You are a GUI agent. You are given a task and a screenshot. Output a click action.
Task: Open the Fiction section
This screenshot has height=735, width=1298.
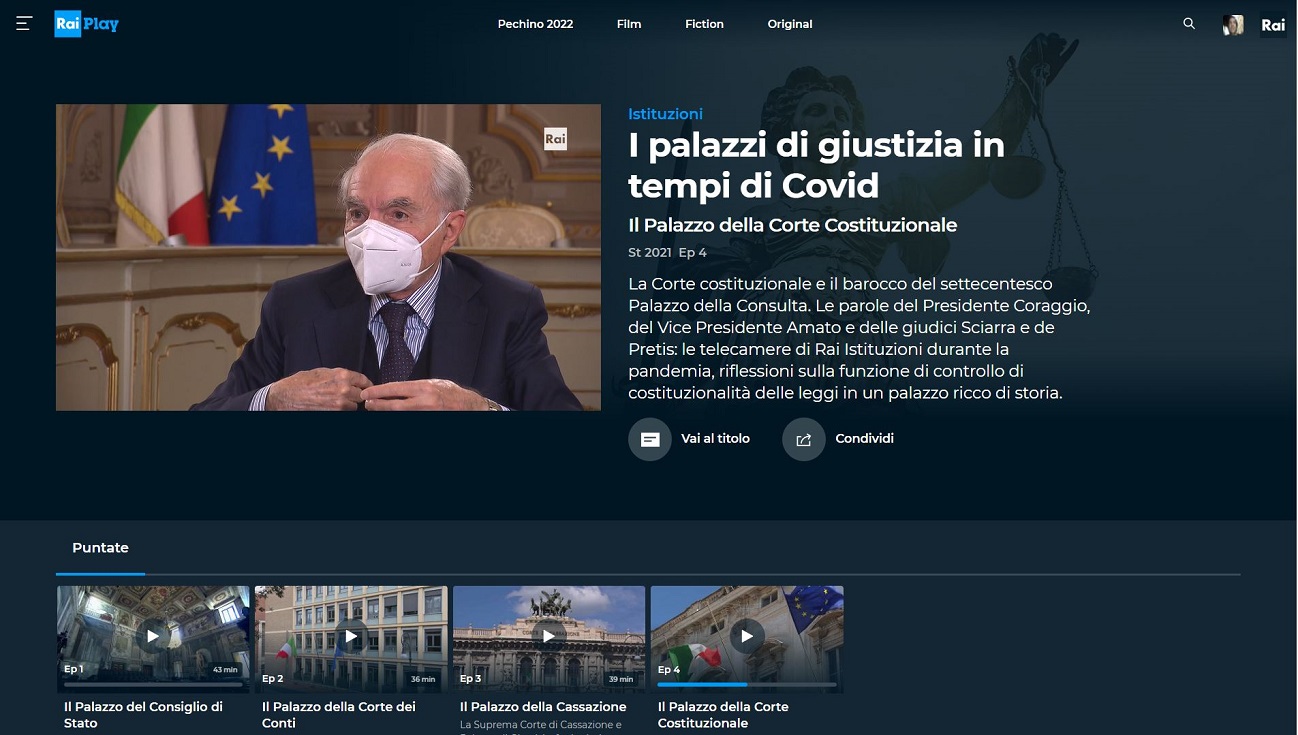tap(704, 23)
